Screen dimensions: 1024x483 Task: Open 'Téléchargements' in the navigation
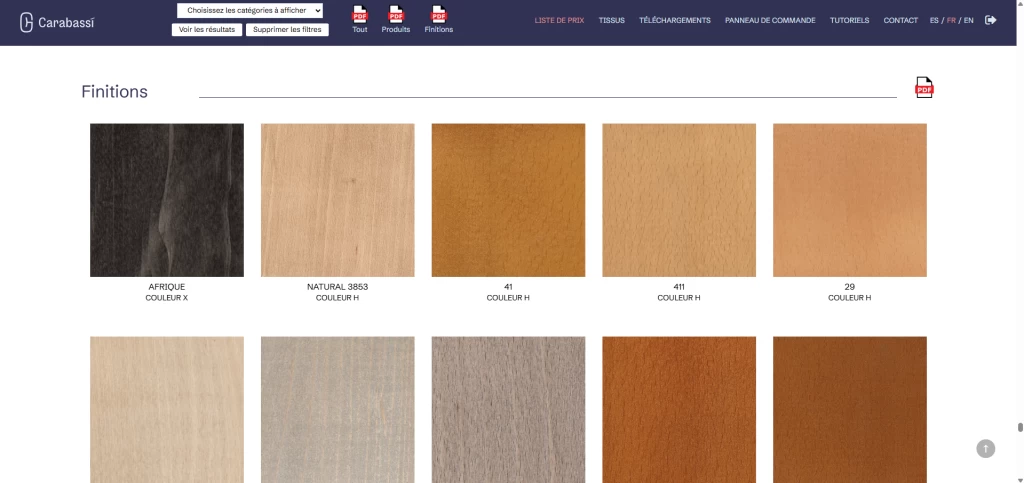point(674,20)
